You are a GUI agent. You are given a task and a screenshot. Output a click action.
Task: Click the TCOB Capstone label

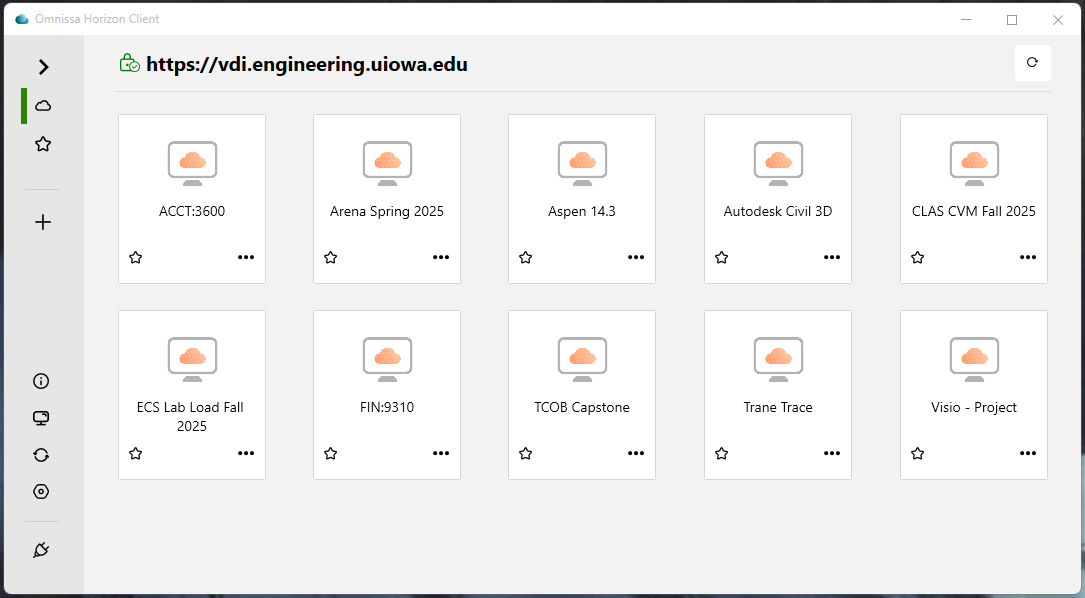click(x=582, y=408)
